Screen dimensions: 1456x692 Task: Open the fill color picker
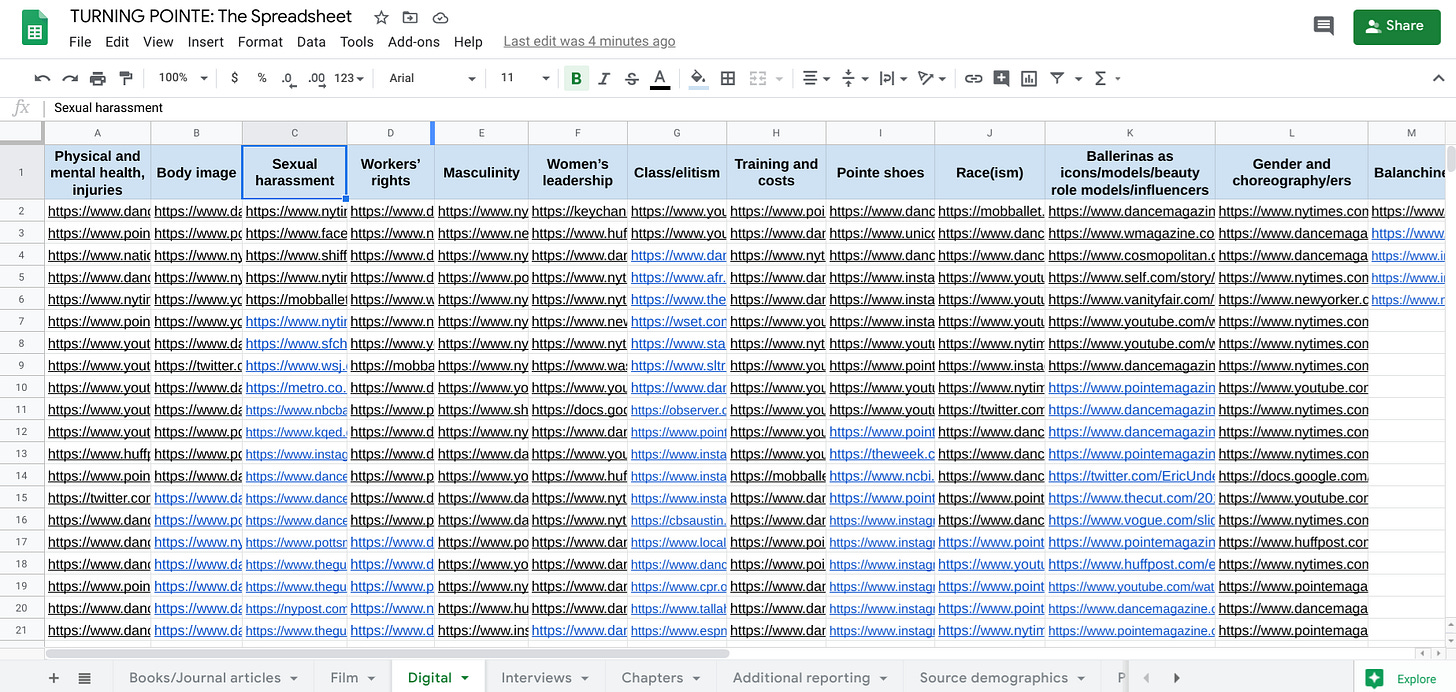click(x=698, y=78)
